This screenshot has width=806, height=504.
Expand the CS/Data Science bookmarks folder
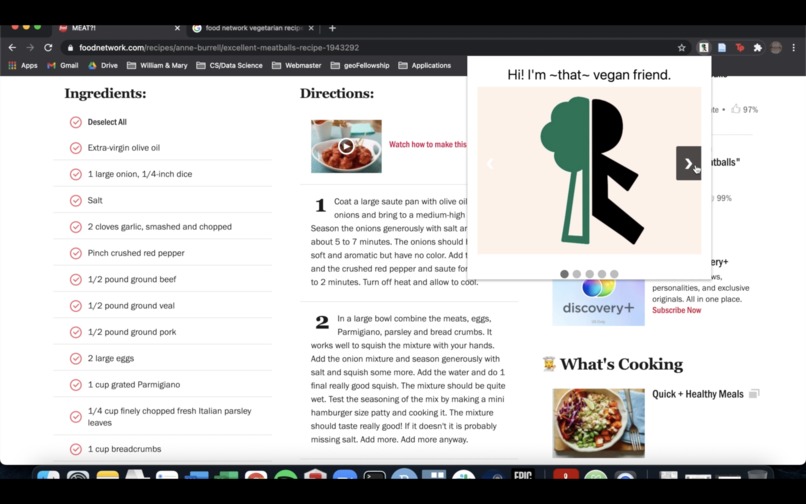229,65
